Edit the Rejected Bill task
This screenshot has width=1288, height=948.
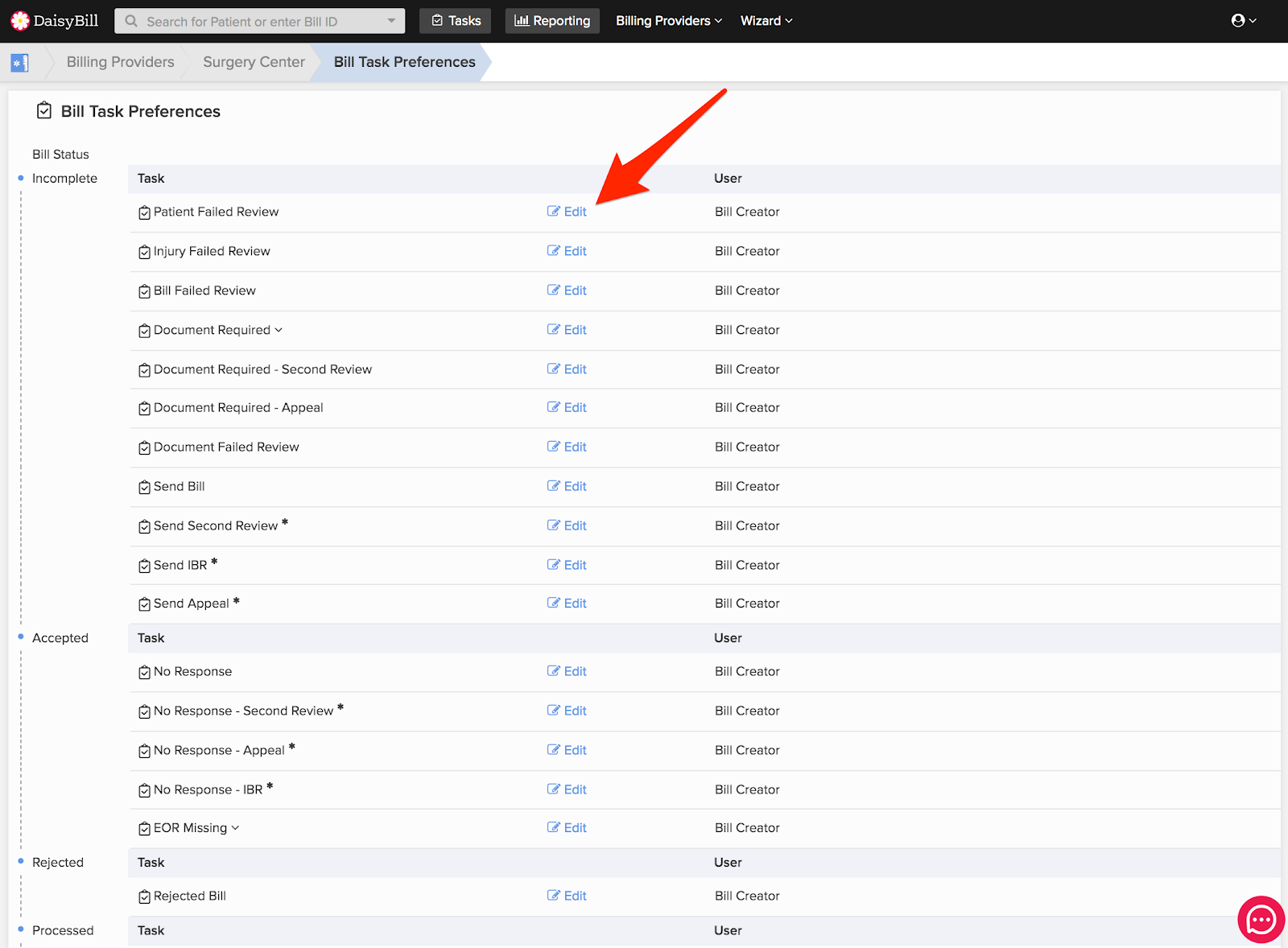567,896
